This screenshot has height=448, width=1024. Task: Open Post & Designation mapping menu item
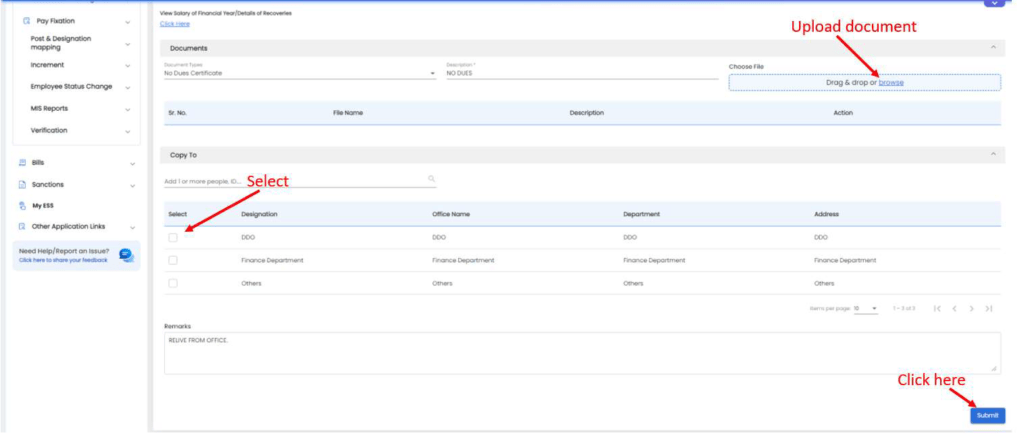tap(61, 43)
